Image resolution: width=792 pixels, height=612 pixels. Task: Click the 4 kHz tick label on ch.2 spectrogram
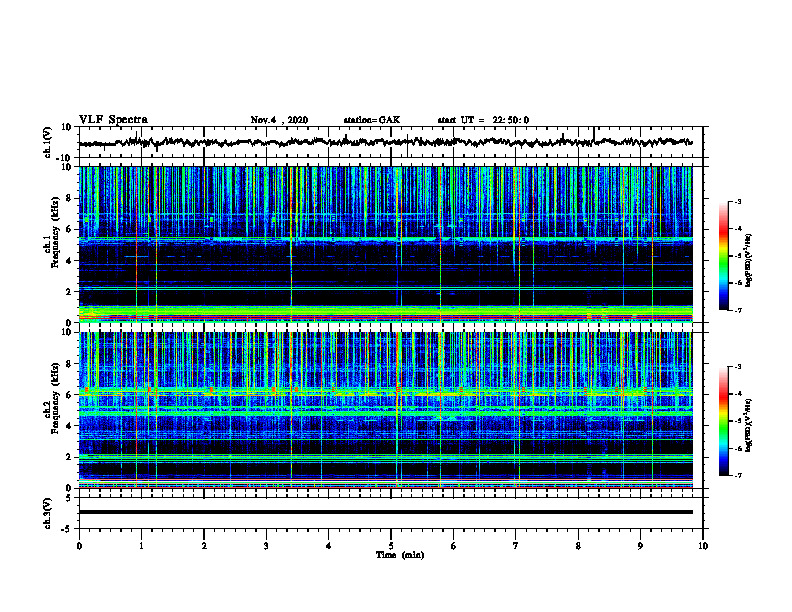click(x=69, y=426)
